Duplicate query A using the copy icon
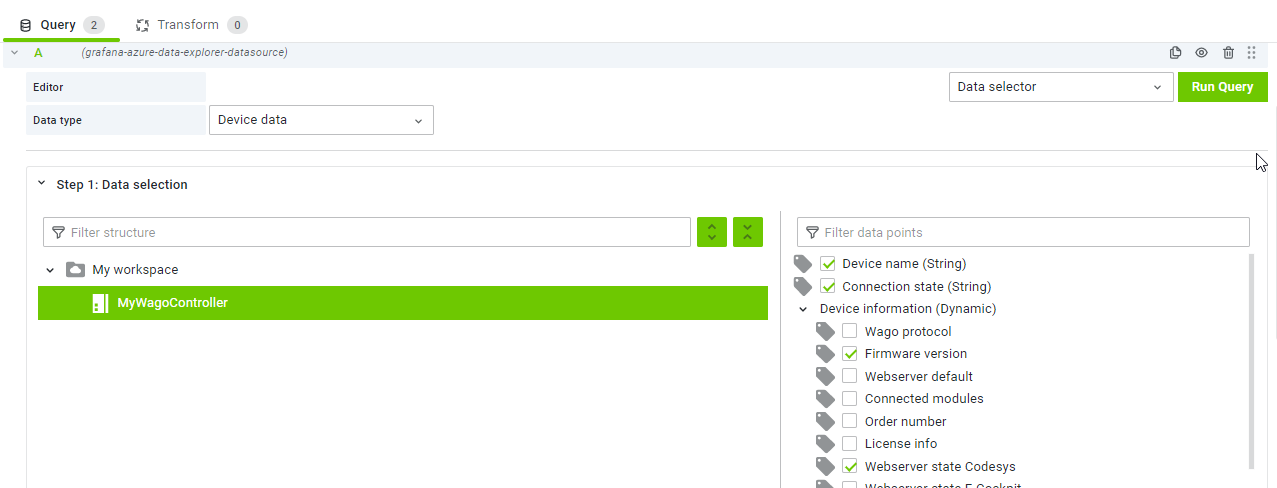 pyautogui.click(x=1176, y=53)
